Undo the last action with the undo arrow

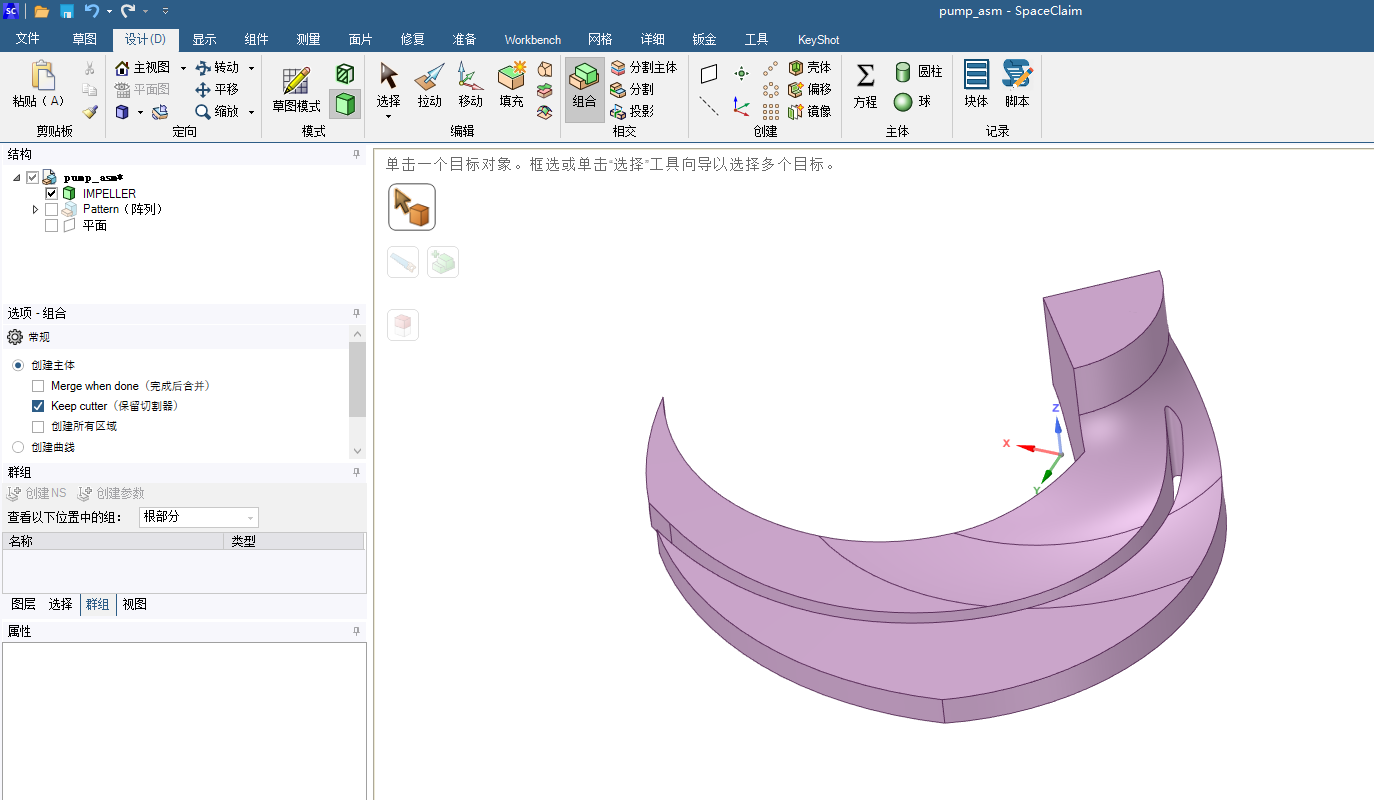[x=91, y=11]
